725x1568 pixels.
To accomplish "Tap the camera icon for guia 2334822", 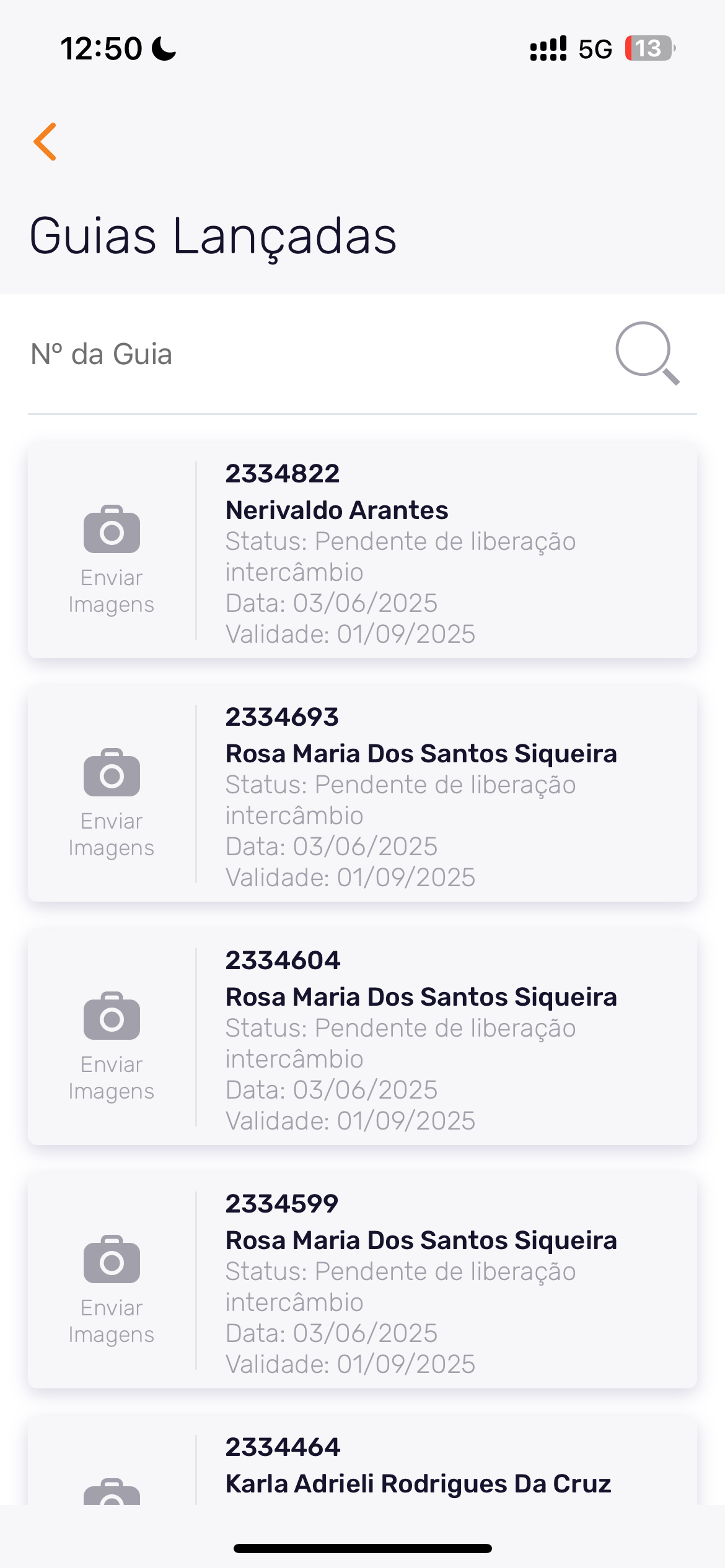I will click(112, 529).
